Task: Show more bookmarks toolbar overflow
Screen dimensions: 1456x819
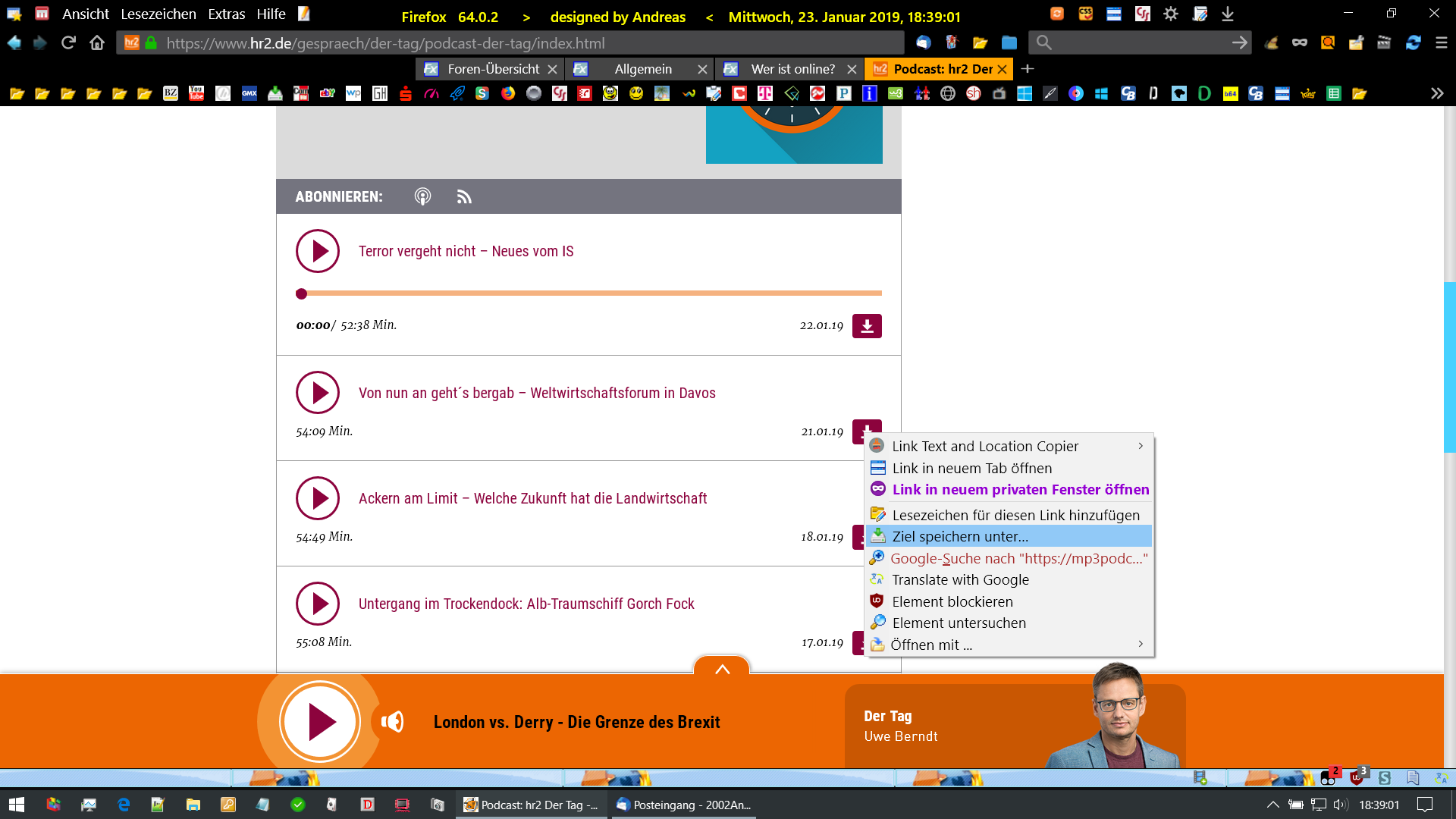Action: [1436, 93]
